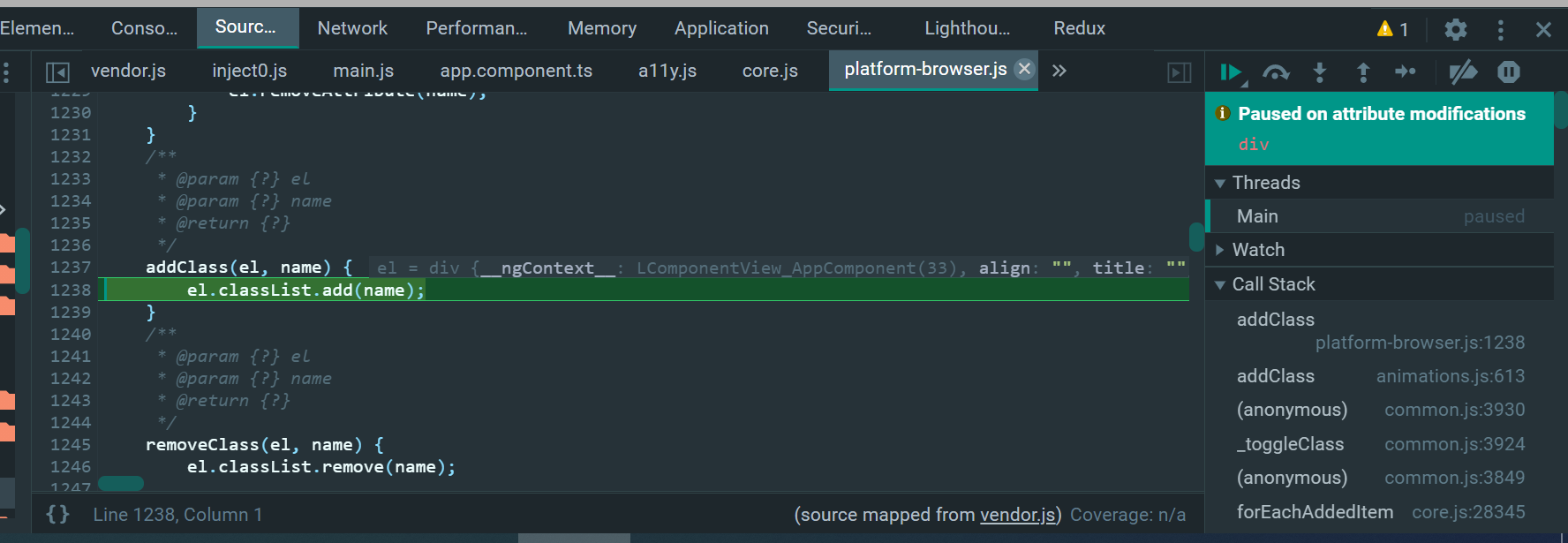Select the Main thread row
This screenshot has height=543, width=1568.
1379,216
